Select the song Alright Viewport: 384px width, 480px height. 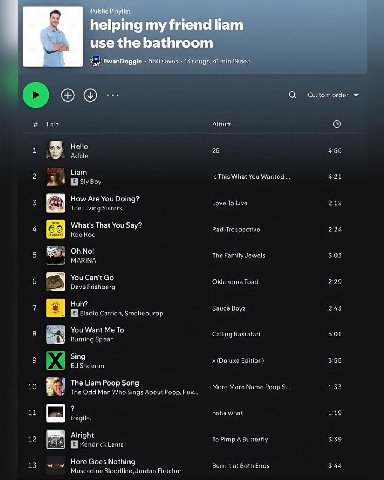pos(82,435)
